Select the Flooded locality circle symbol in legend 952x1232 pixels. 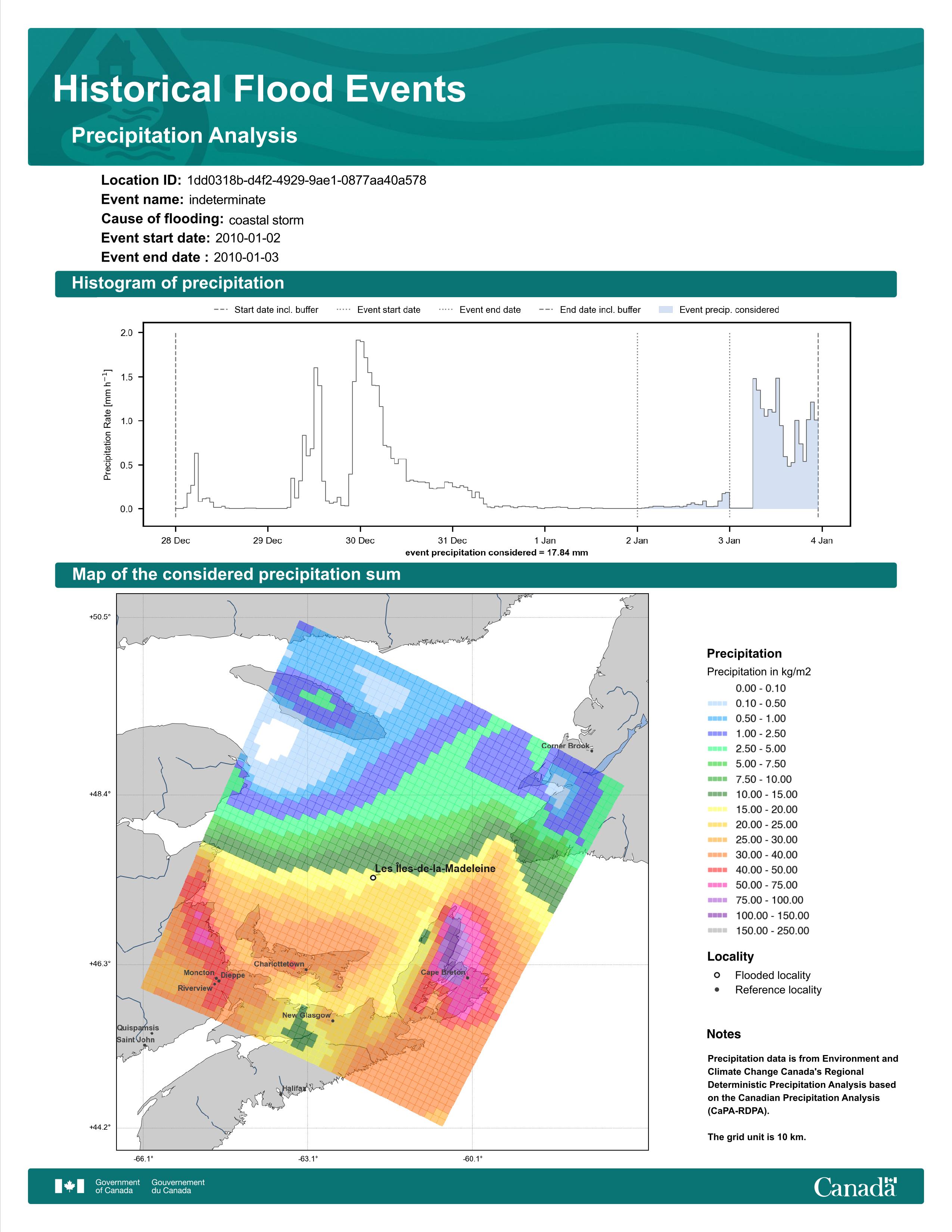(717, 975)
